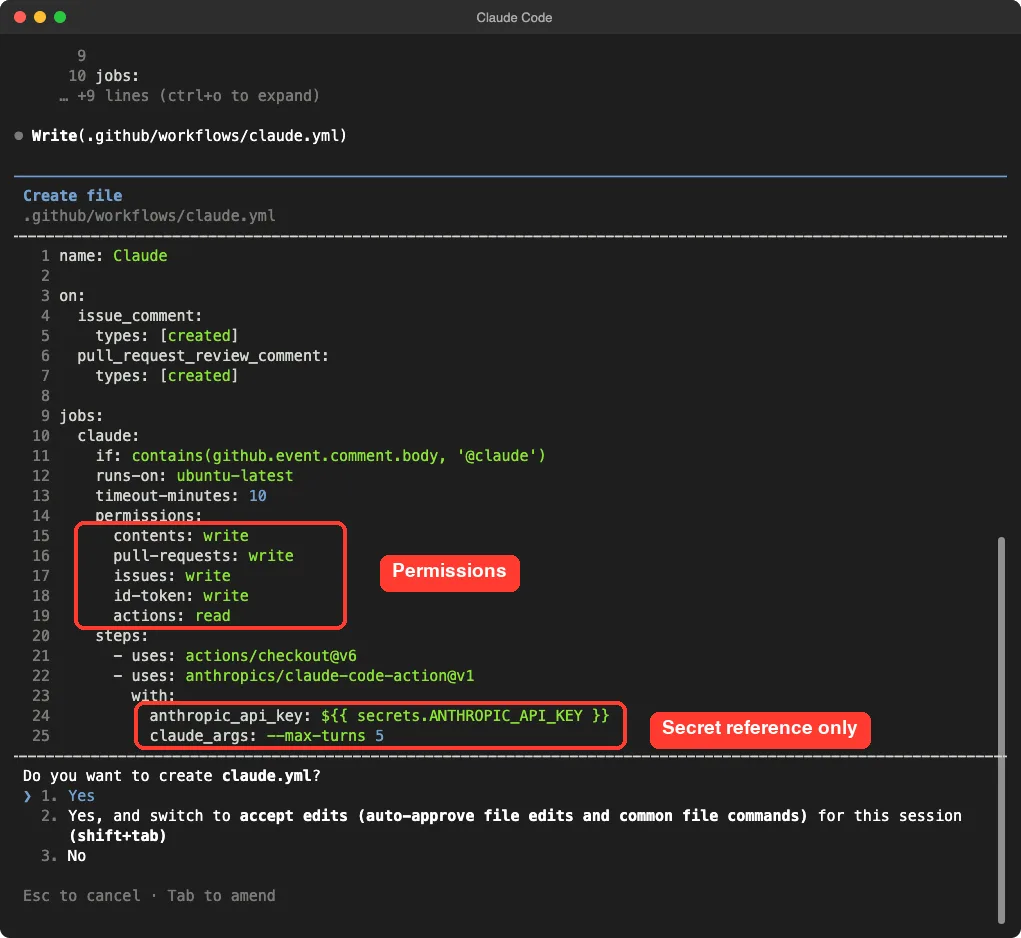The image size is (1021, 938).
Task: Click the selection arrow beside Yes
Action: [x=27, y=795]
